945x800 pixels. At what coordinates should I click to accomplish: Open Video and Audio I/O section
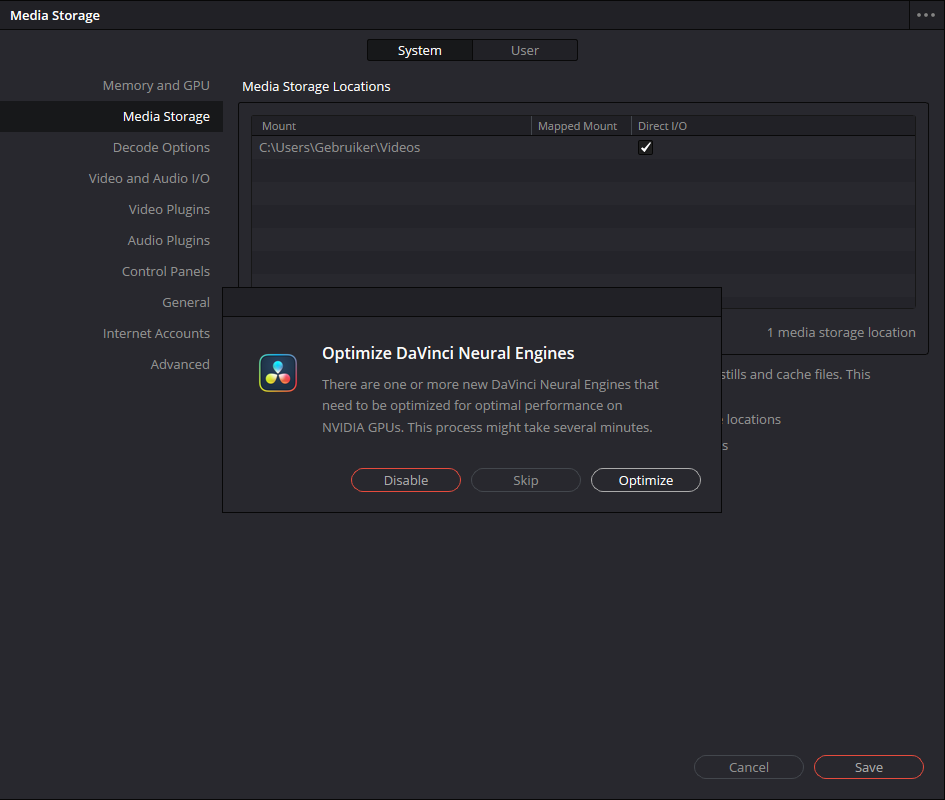coord(149,178)
